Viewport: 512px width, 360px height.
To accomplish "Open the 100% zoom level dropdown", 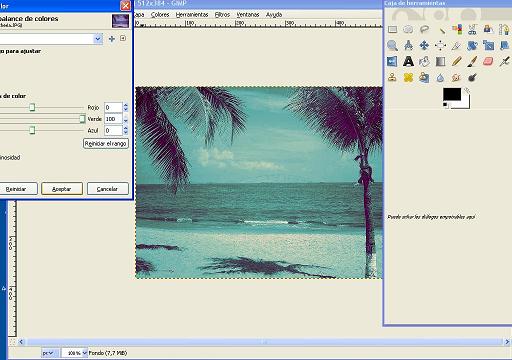I will [x=84, y=353].
